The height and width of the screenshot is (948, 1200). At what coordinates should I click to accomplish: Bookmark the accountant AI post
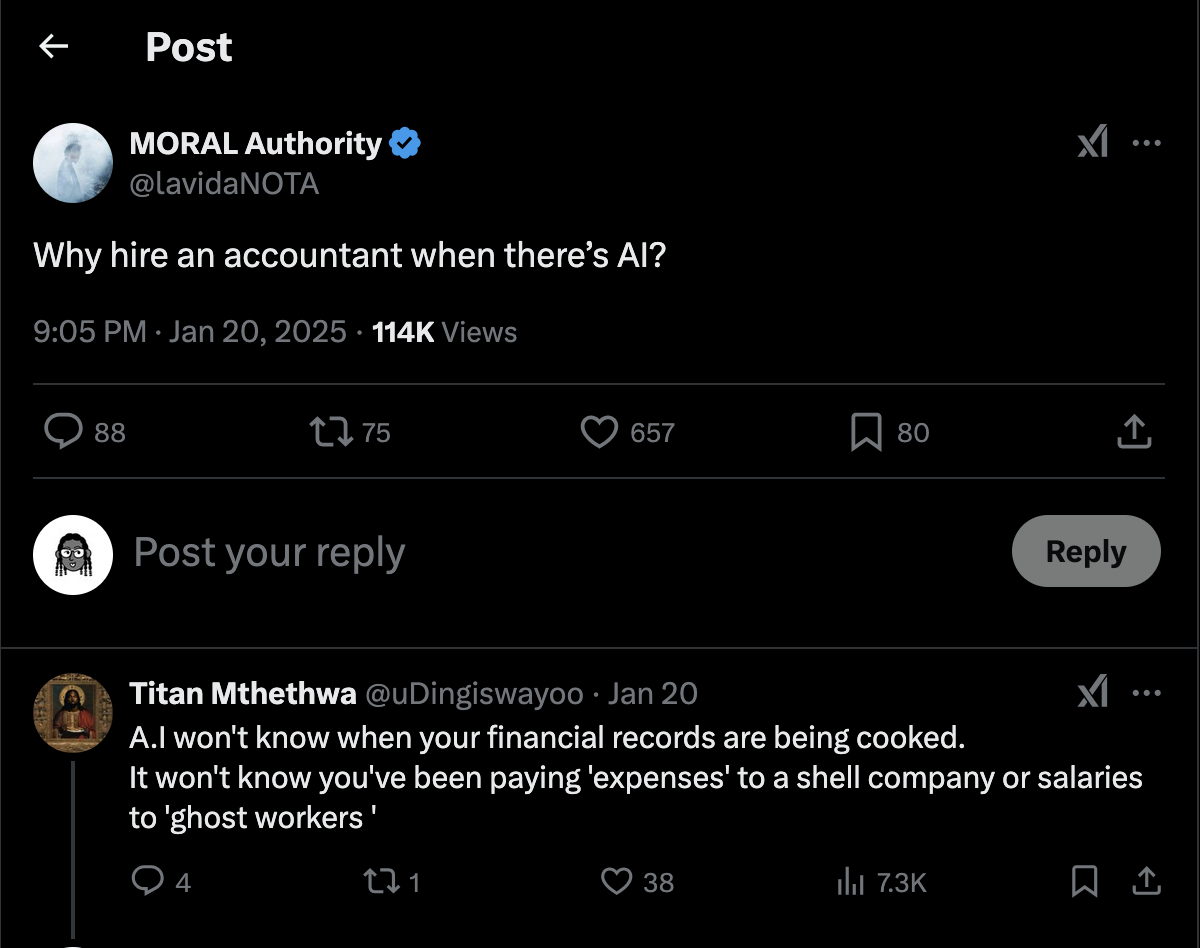coord(868,431)
